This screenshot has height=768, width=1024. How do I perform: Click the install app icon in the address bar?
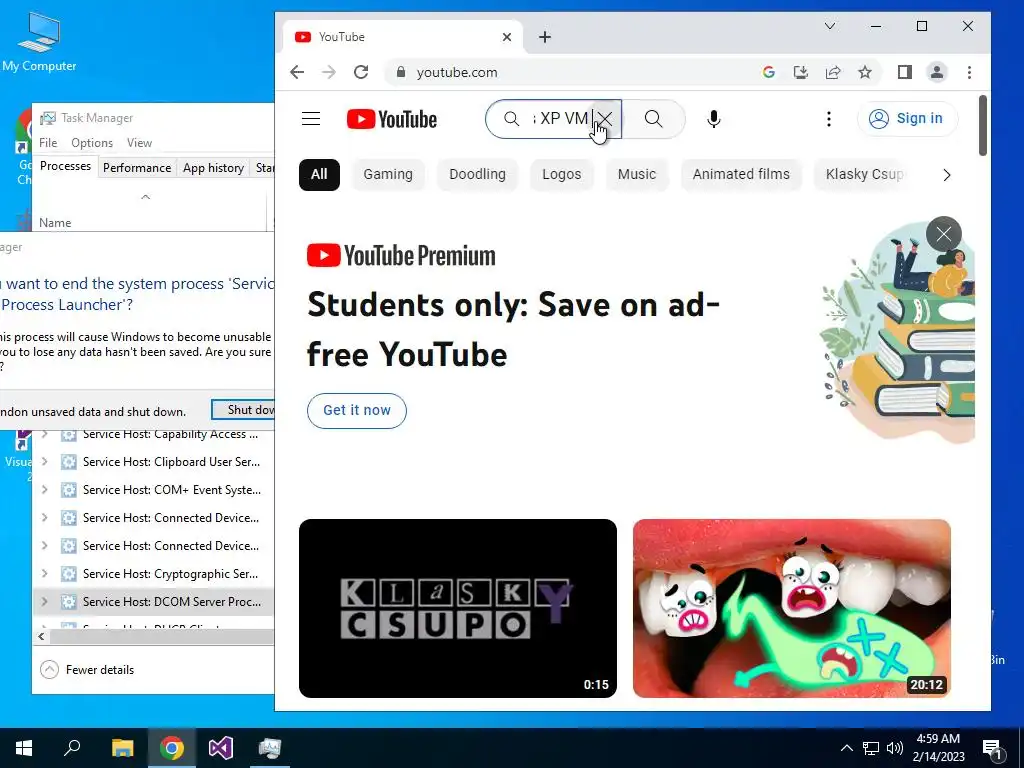tap(801, 72)
